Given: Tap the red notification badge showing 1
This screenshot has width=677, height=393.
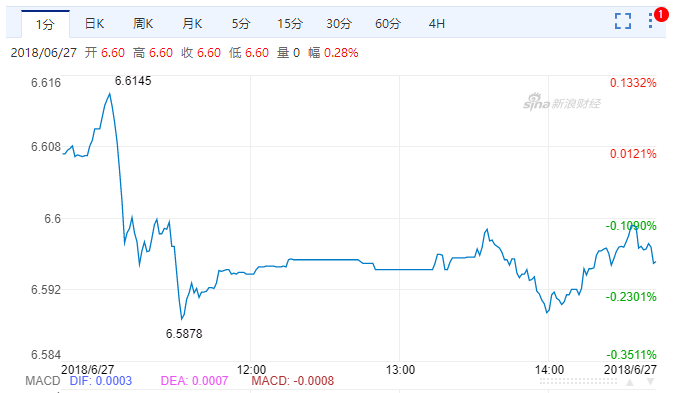Looking at the screenshot, I should click(661, 14).
